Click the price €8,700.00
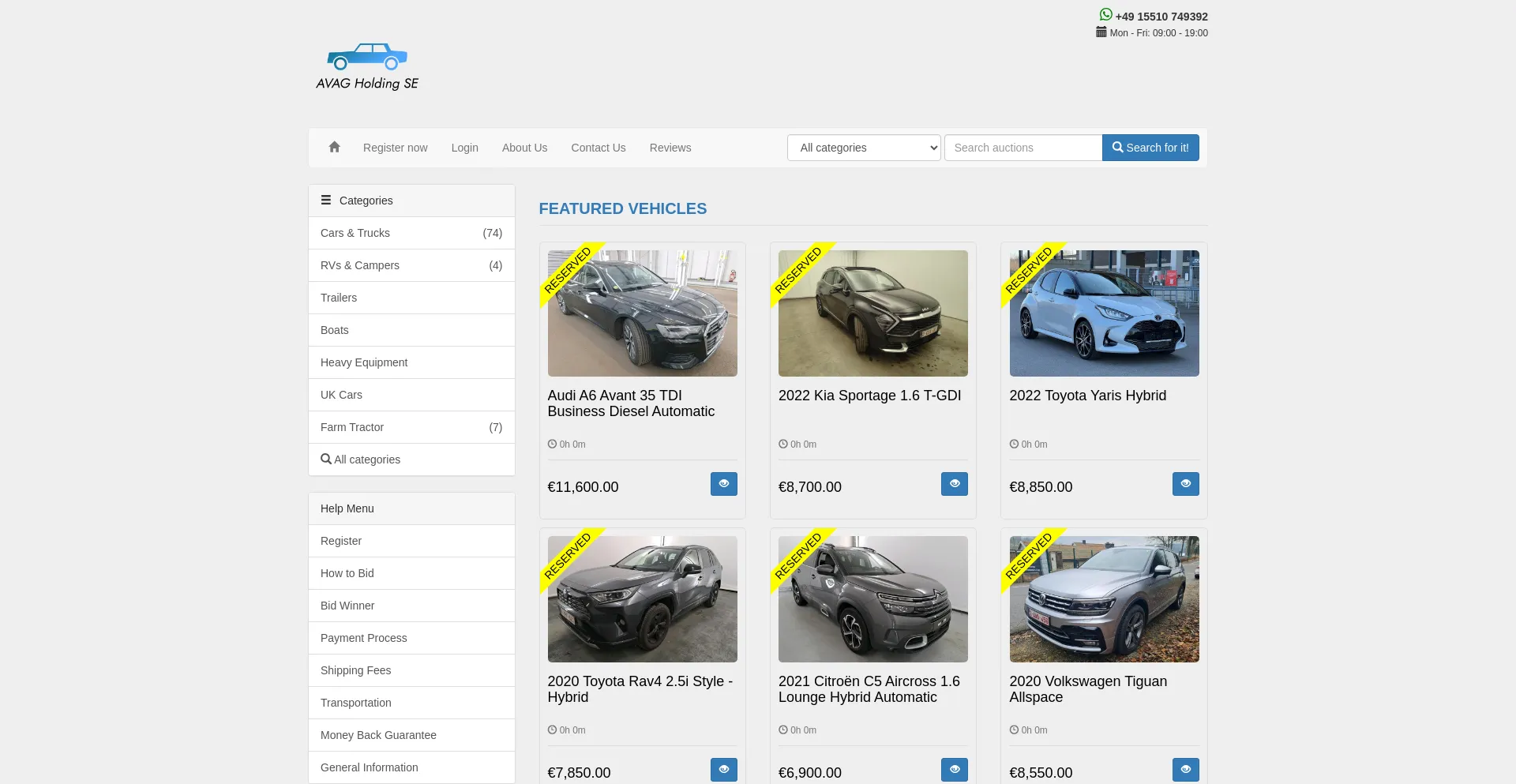Screen dimensions: 1516x784 click(x=810, y=487)
